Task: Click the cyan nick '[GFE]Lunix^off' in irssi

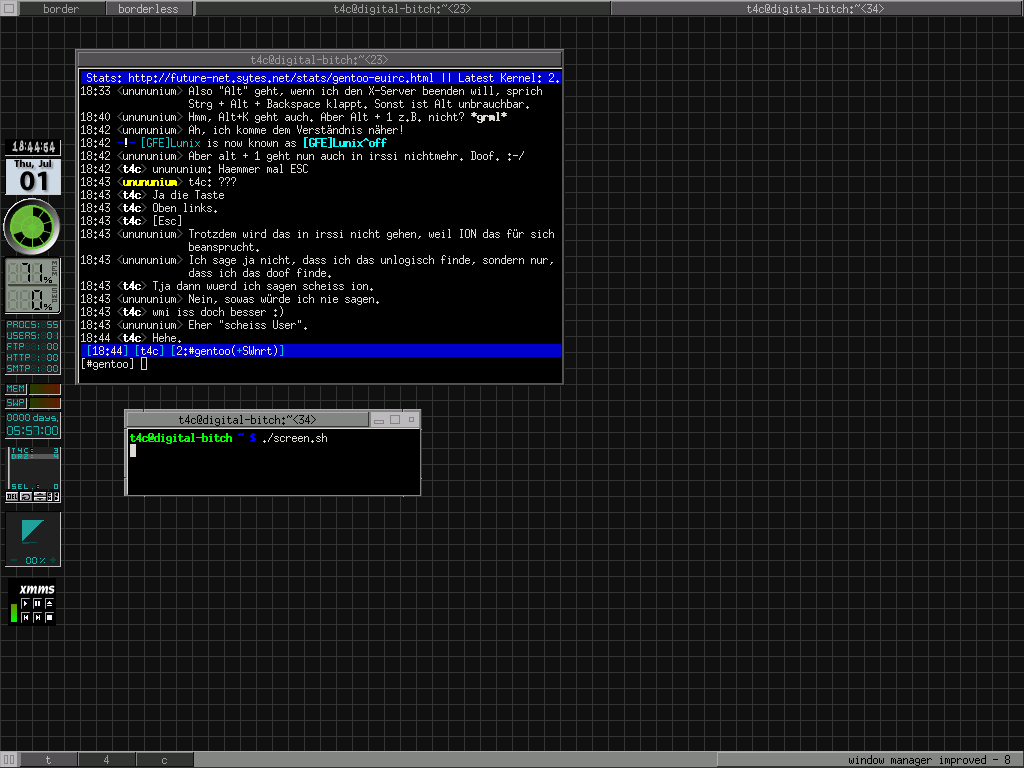Action: point(344,142)
